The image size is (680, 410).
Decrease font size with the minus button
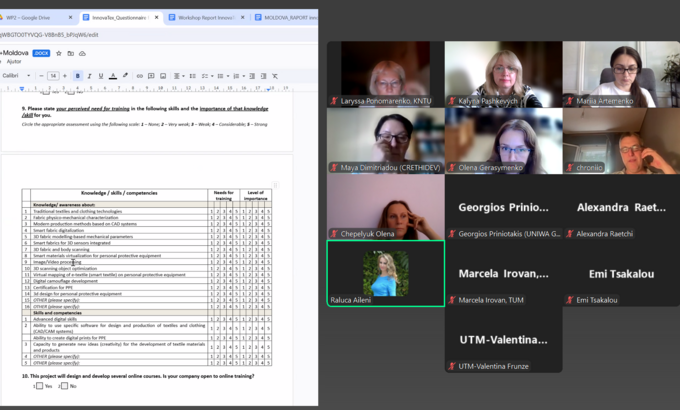tap(41, 76)
